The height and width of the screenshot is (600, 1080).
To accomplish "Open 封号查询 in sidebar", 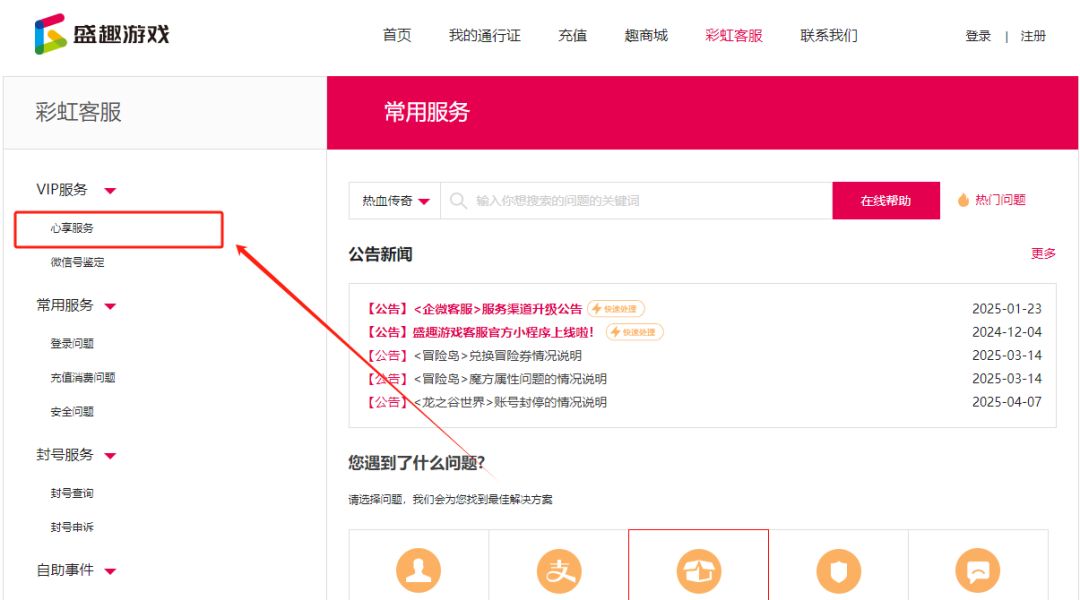I will click(x=72, y=493).
